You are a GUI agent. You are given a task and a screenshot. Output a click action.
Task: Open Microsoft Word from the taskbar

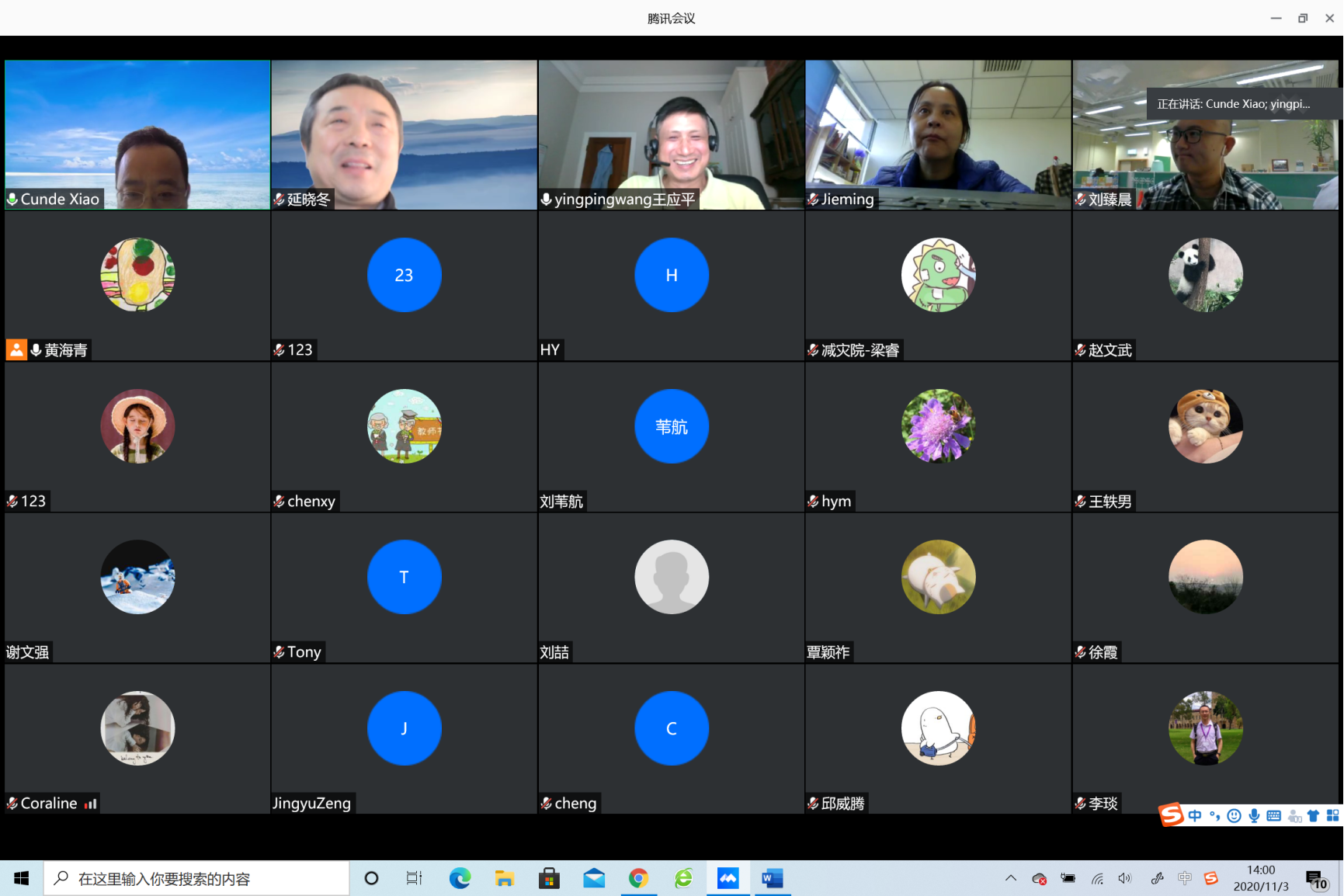[x=773, y=878]
